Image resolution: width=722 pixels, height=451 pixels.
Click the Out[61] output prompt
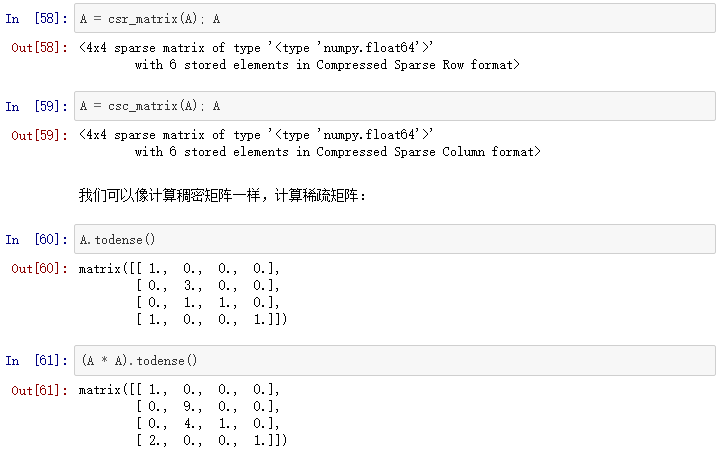(36, 390)
